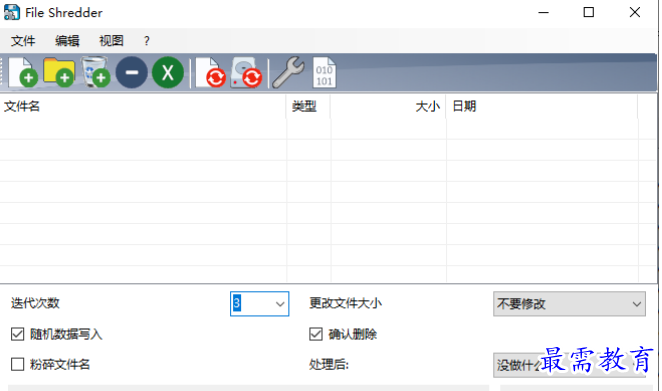Enable the 粉碎文件名 checkbox

[17, 364]
